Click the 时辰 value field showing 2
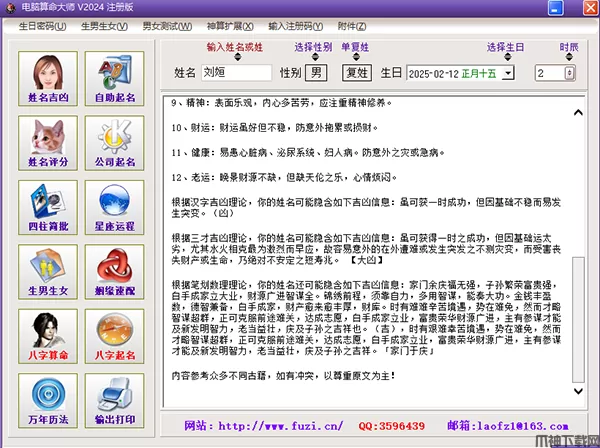Image resolution: width=600 pixels, height=448 pixels. coord(550,73)
